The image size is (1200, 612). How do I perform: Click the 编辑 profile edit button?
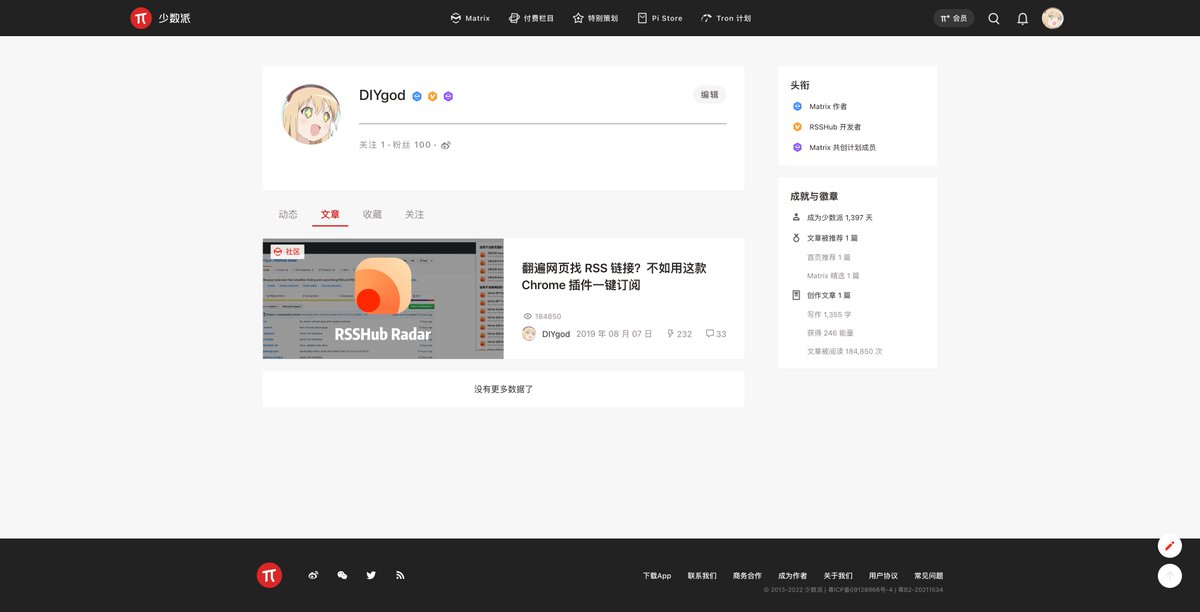[x=709, y=95]
